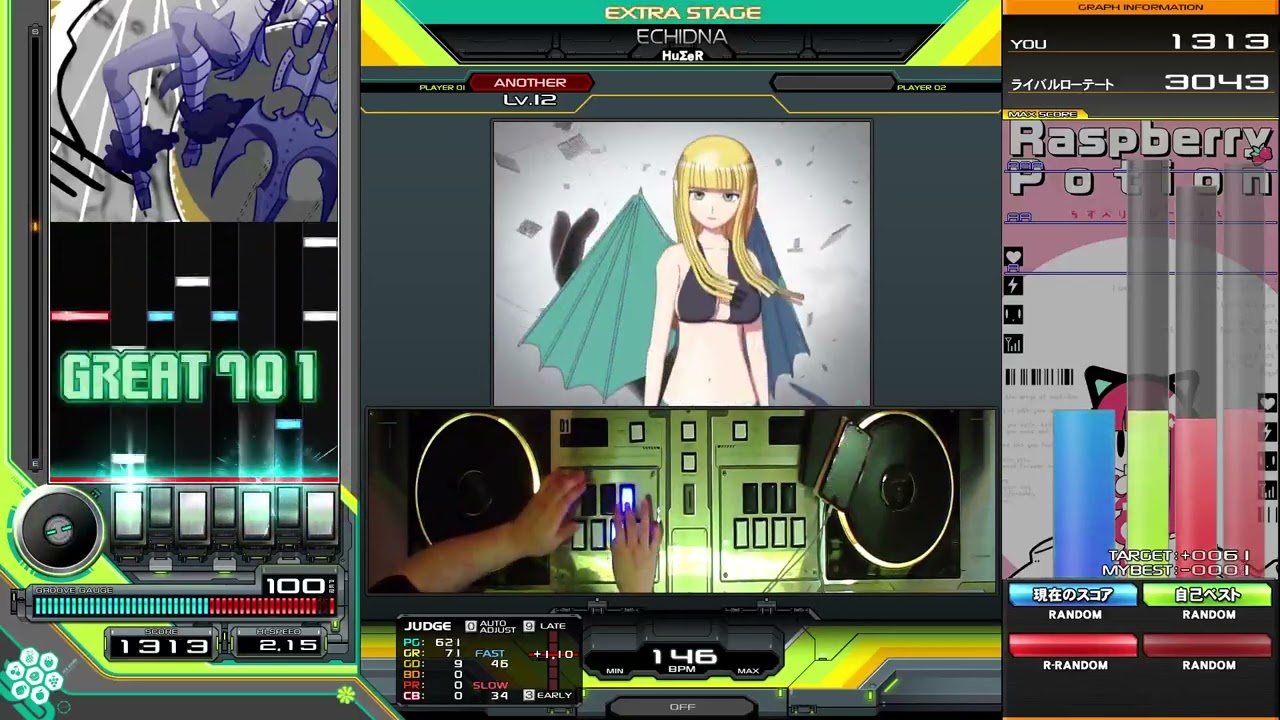Viewport: 1280px width, 720px height.
Task: Click the ライバルローテート 3043 row
Action: coord(1140,84)
